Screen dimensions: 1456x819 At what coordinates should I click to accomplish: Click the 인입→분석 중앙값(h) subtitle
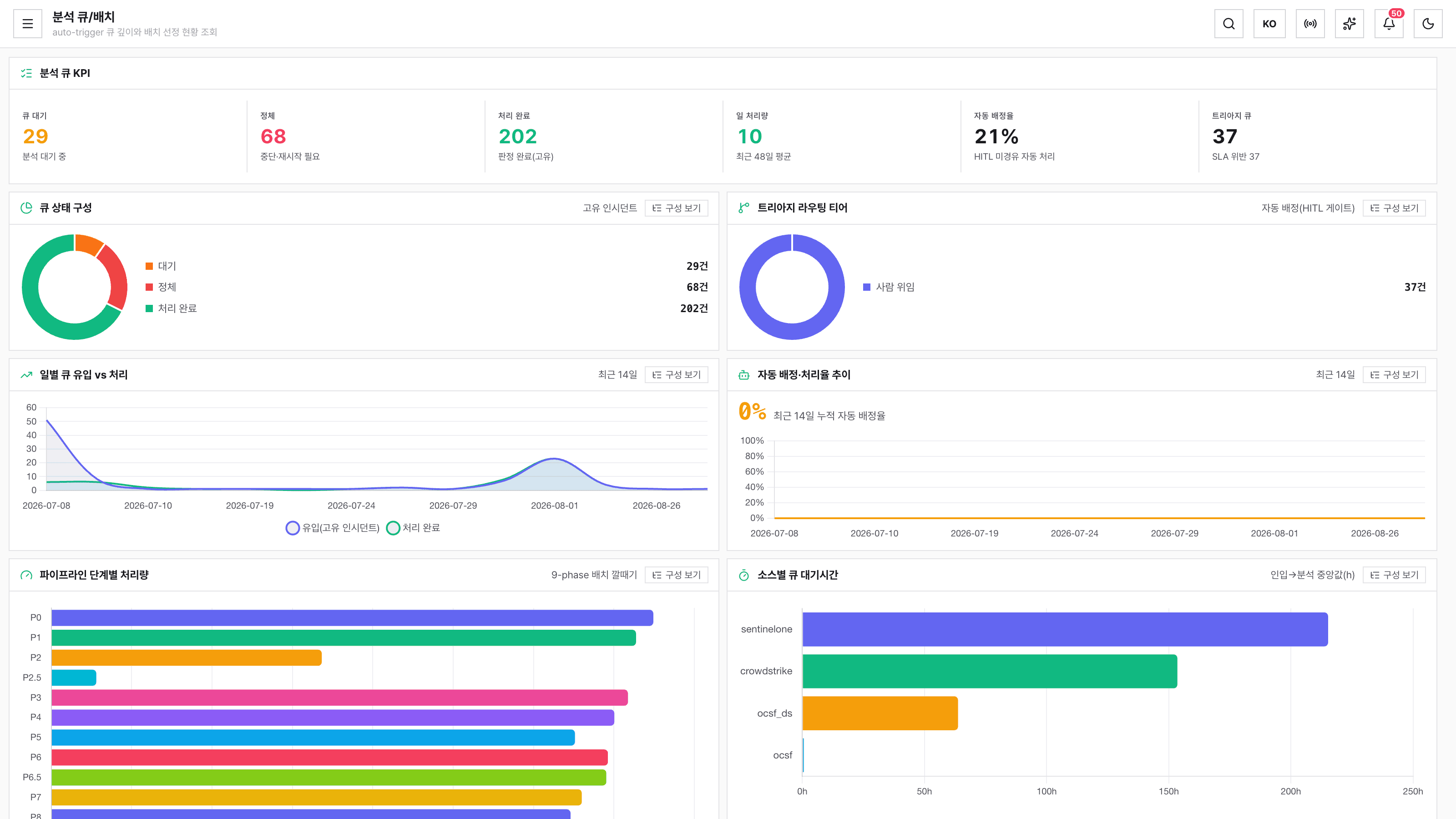pos(1312,575)
